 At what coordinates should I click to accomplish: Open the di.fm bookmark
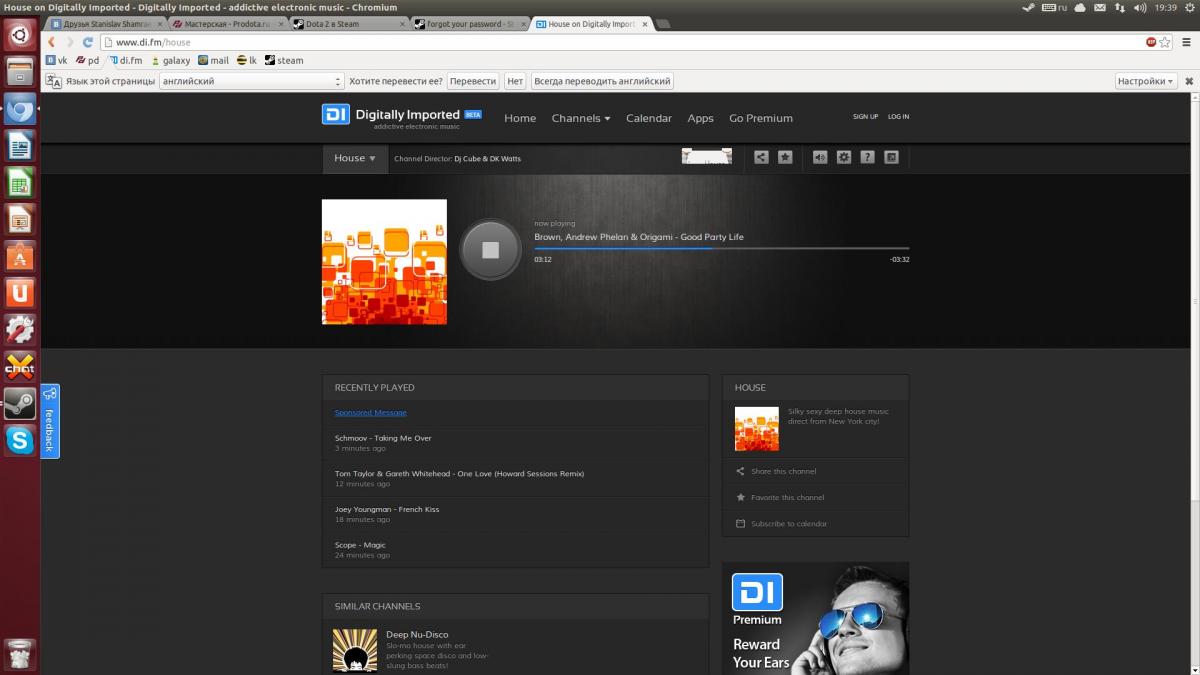(x=126, y=60)
